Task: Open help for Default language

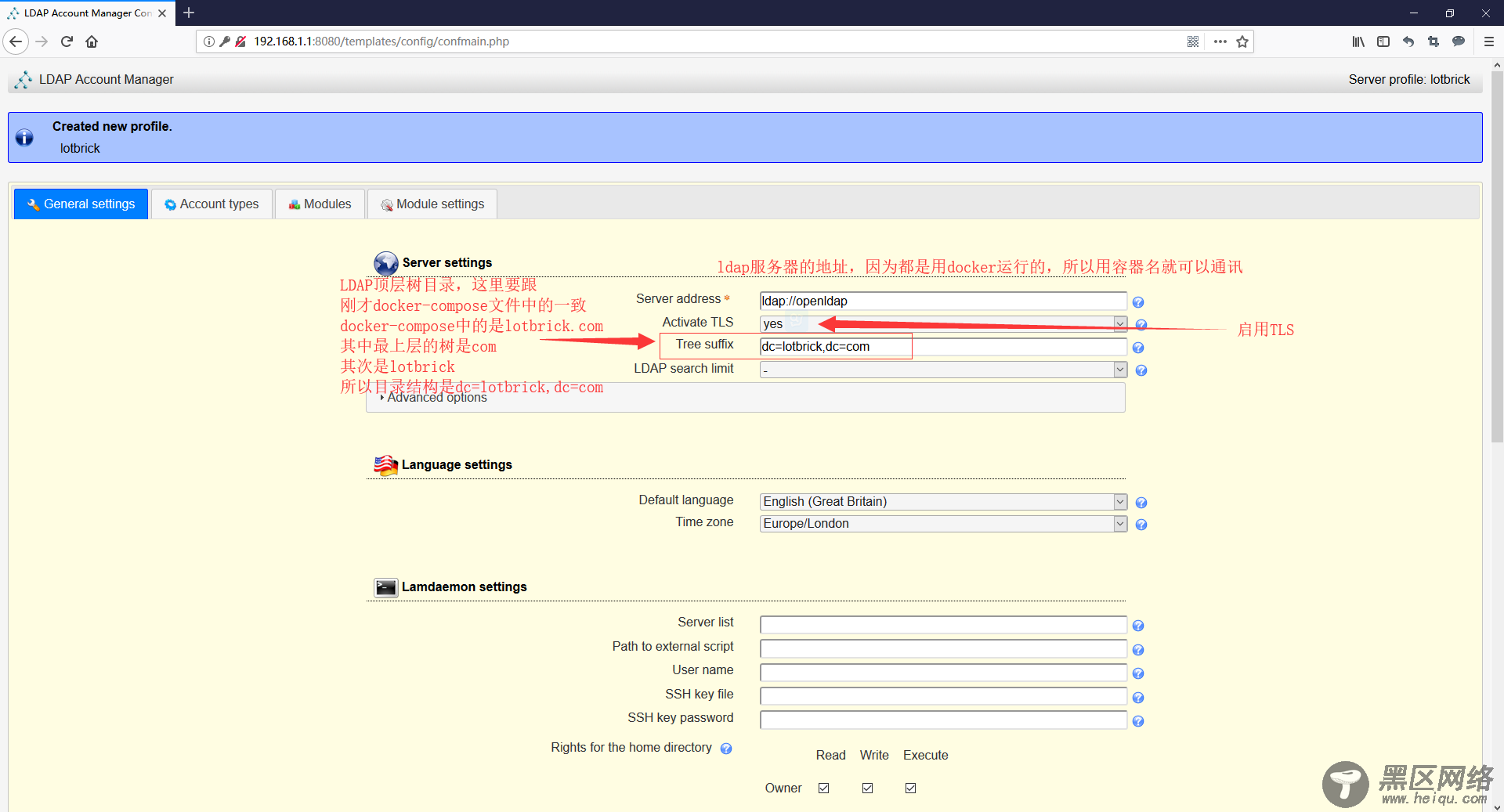Action: 1141,503
